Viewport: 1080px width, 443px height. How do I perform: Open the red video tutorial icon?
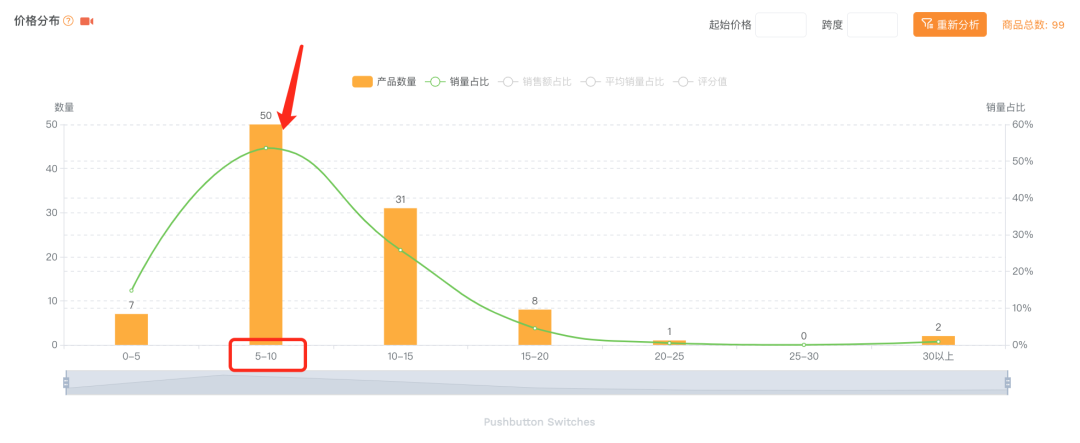87,21
